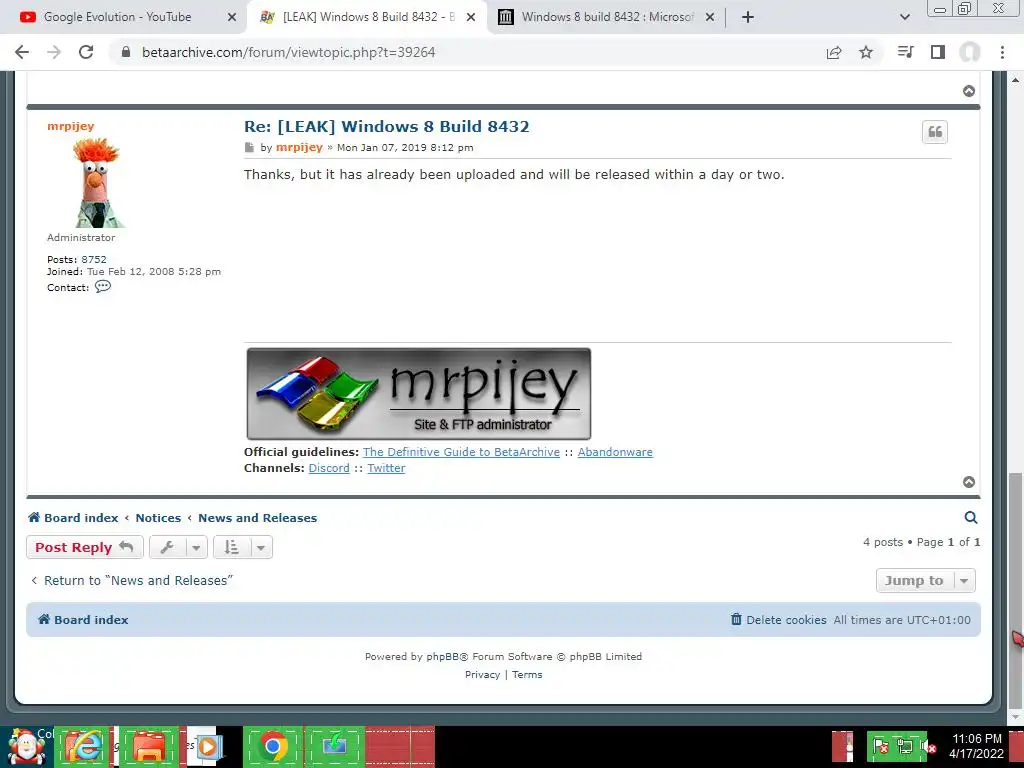Open Action Center flag tray icon
This screenshot has height=768, width=1024.
coord(881,746)
